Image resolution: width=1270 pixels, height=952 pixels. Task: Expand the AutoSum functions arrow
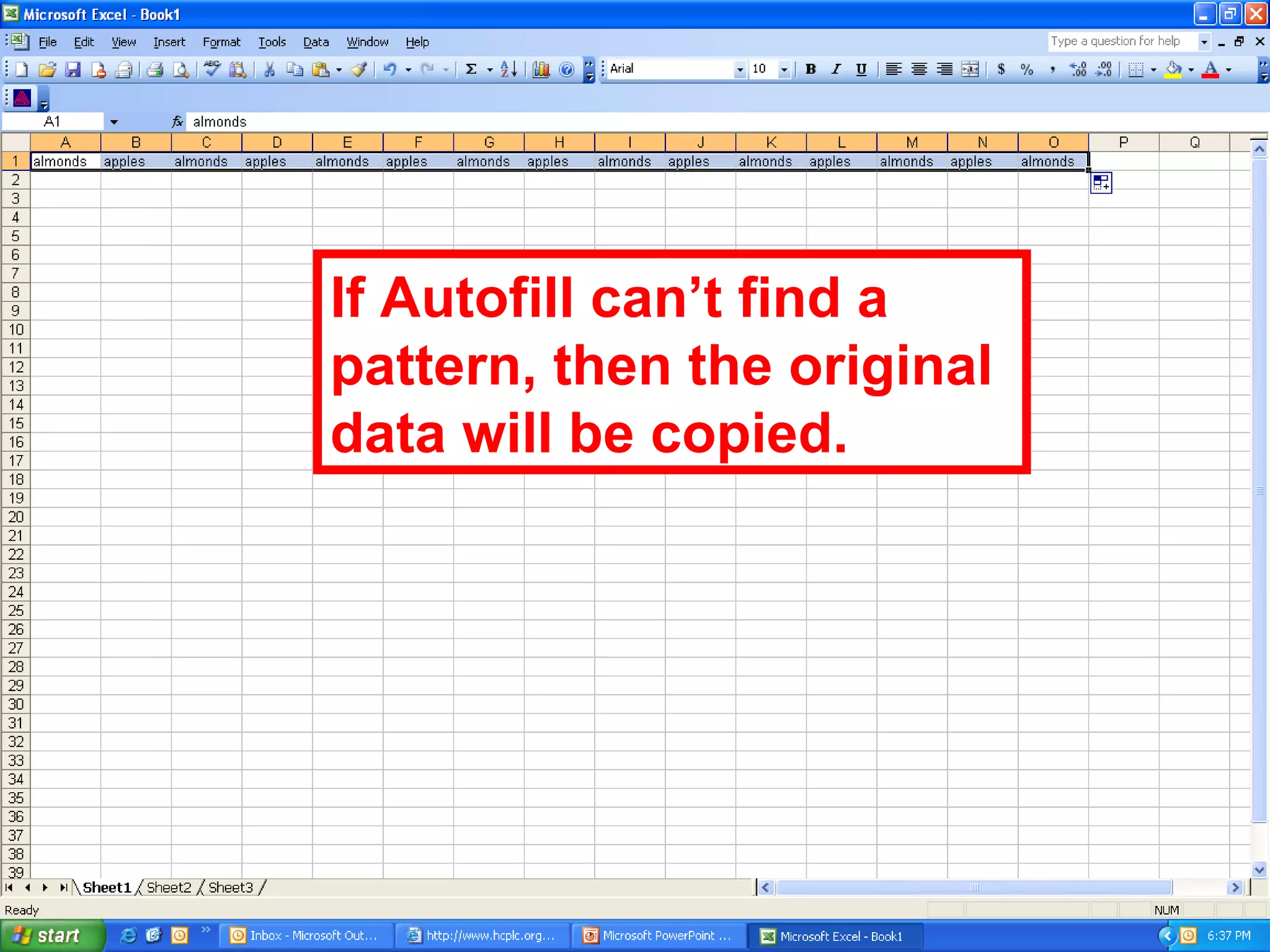pyautogui.click(x=489, y=70)
